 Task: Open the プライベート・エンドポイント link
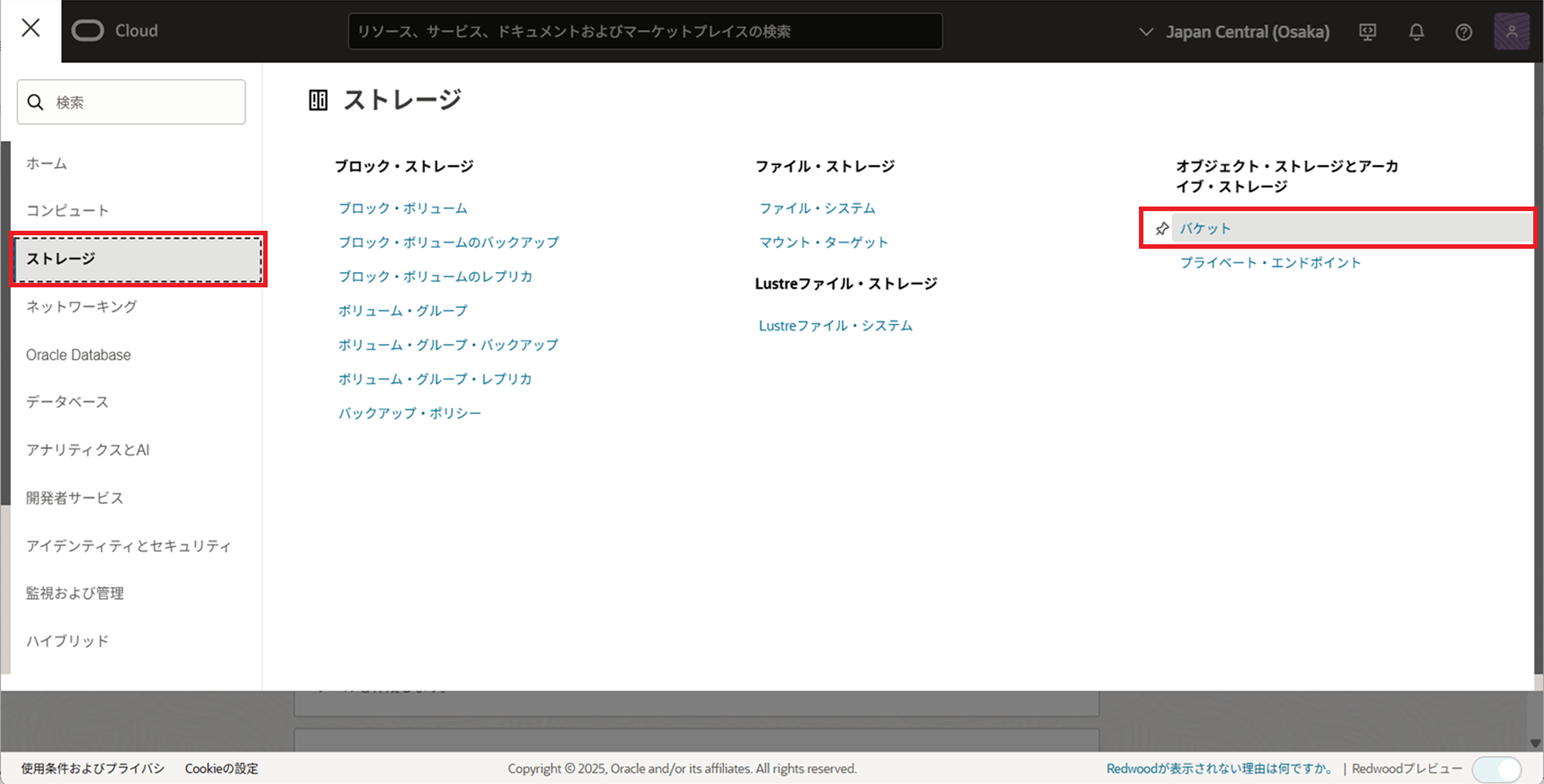tap(1271, 263)
